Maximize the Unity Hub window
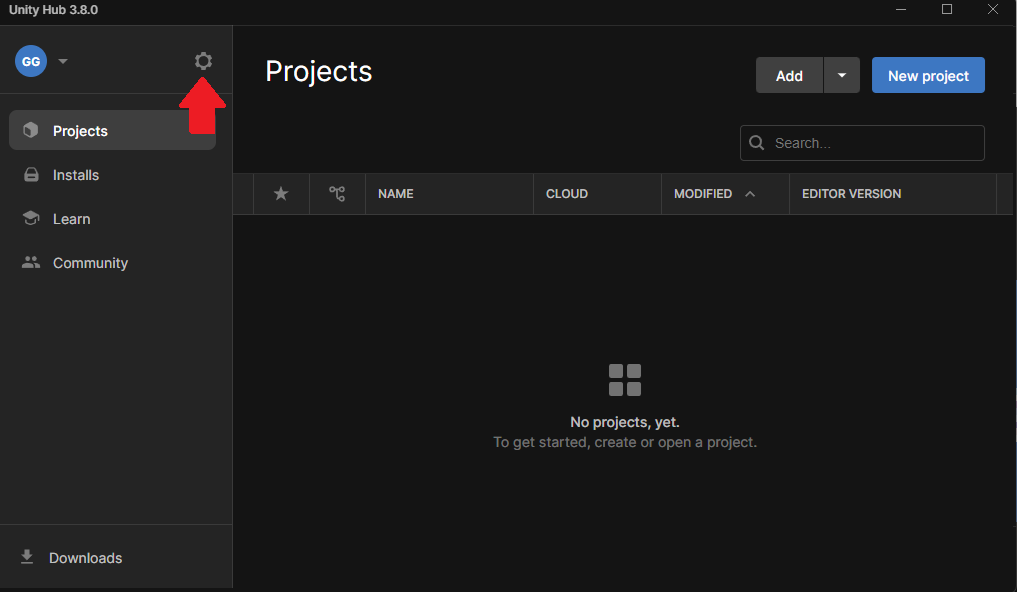 pyautogui.click(x=947, y=9)
